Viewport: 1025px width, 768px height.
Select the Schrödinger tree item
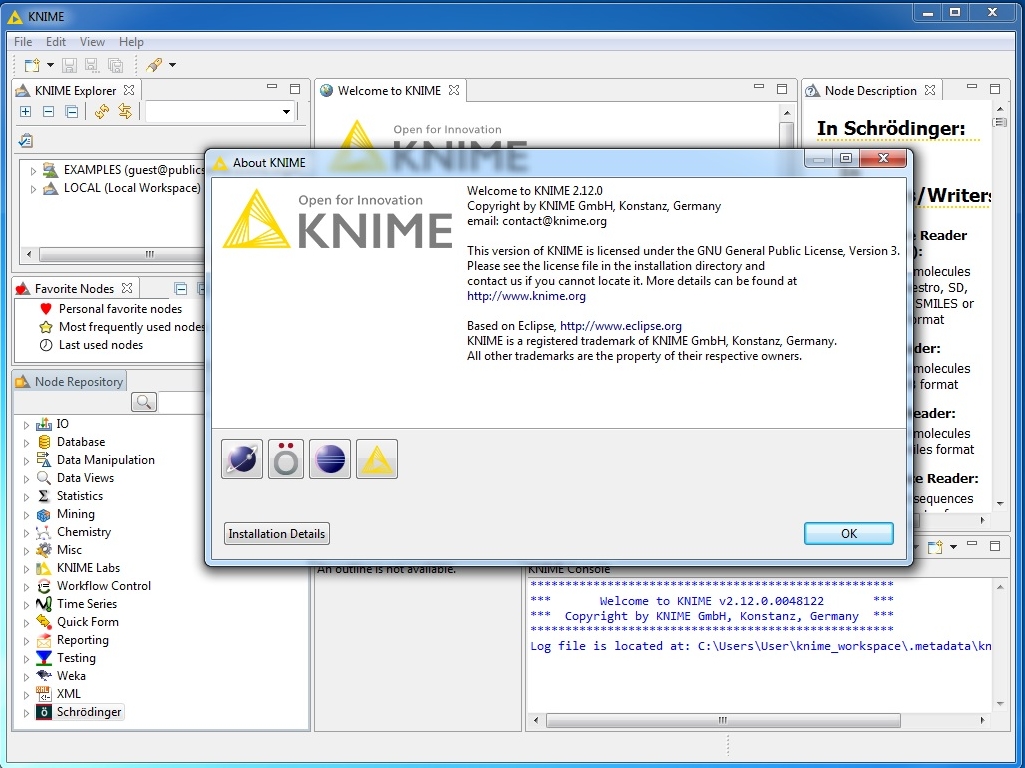[89, 712]
